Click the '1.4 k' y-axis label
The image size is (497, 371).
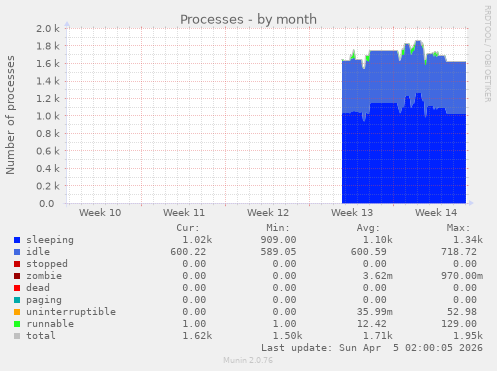[48, 81]
